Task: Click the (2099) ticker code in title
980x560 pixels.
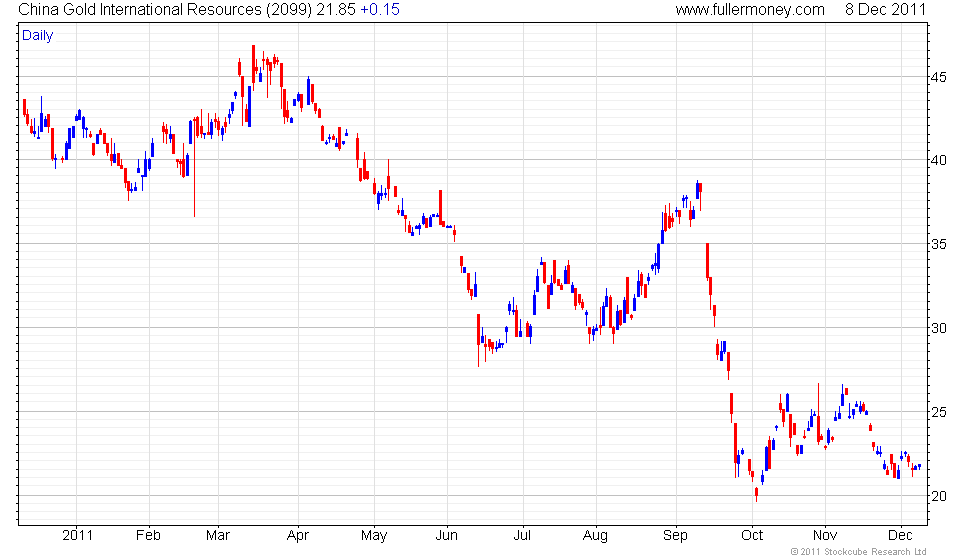Action: (x=289, y=9)
